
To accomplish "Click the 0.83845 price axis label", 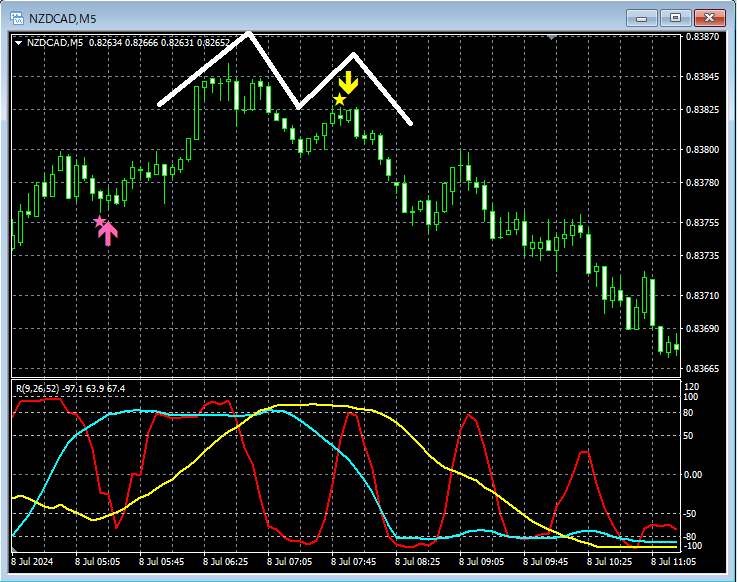I will (703, 76).
